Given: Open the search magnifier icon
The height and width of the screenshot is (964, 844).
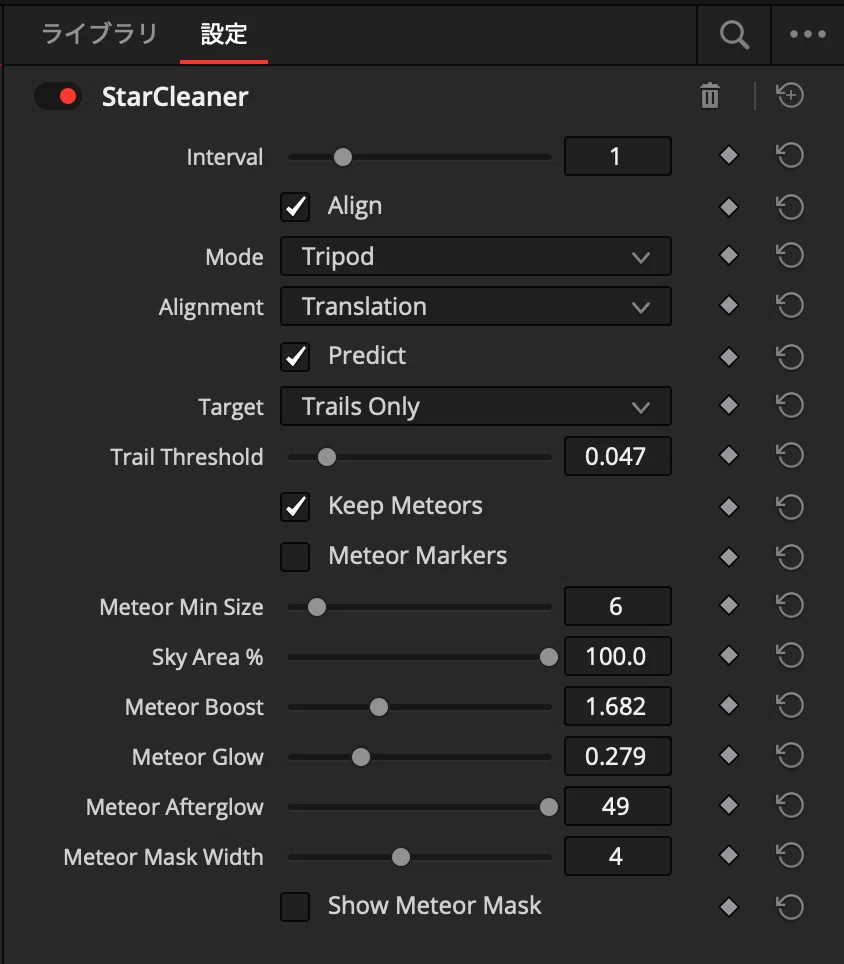Looking at the screenshot, I should click(x=734, y=34).
